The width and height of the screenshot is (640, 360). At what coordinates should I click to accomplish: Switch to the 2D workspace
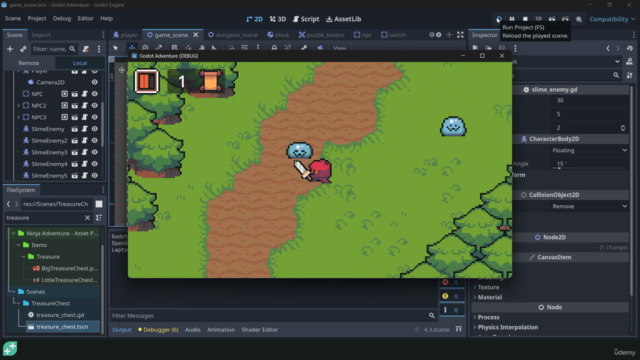254,19
